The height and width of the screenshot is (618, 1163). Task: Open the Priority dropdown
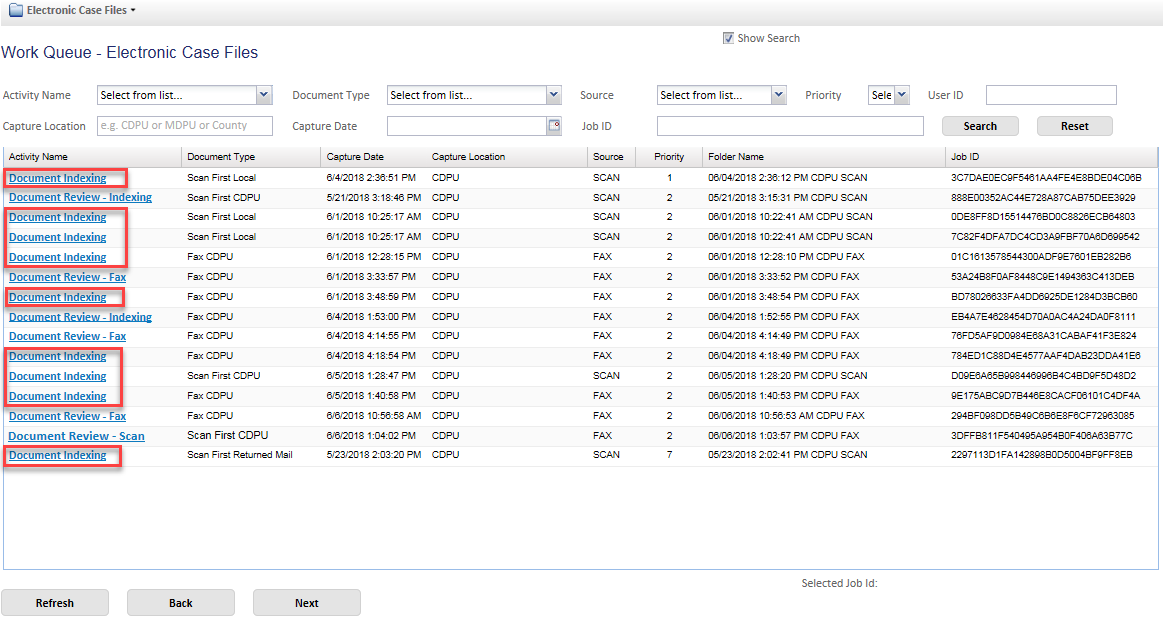coord(901,95)
